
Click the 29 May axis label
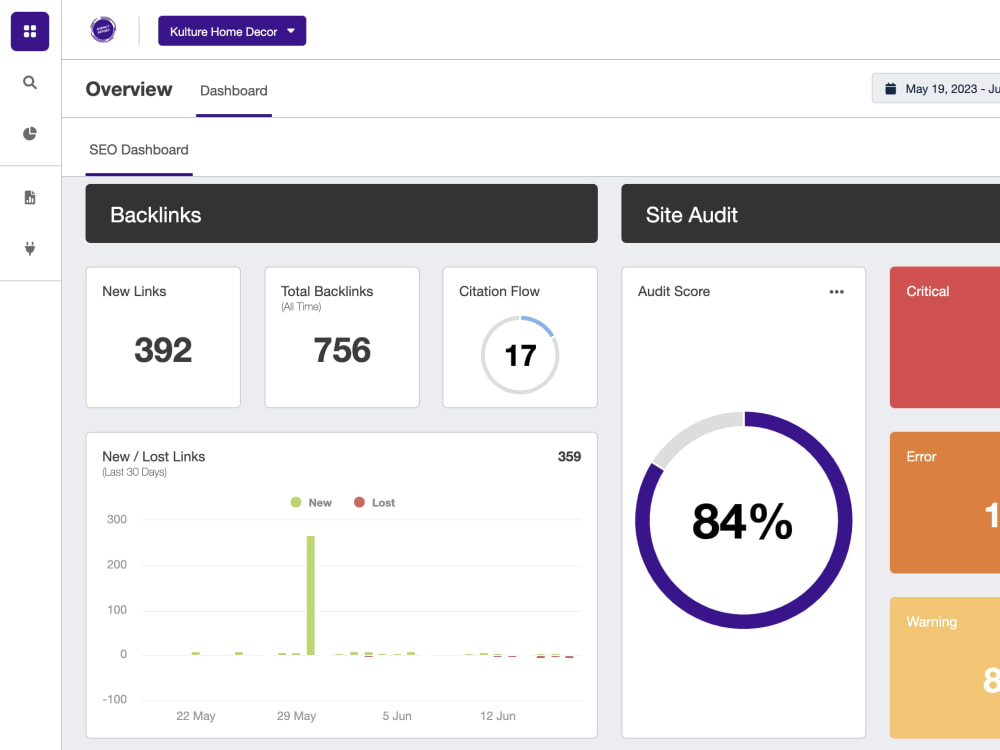click(x=297, y=716)
